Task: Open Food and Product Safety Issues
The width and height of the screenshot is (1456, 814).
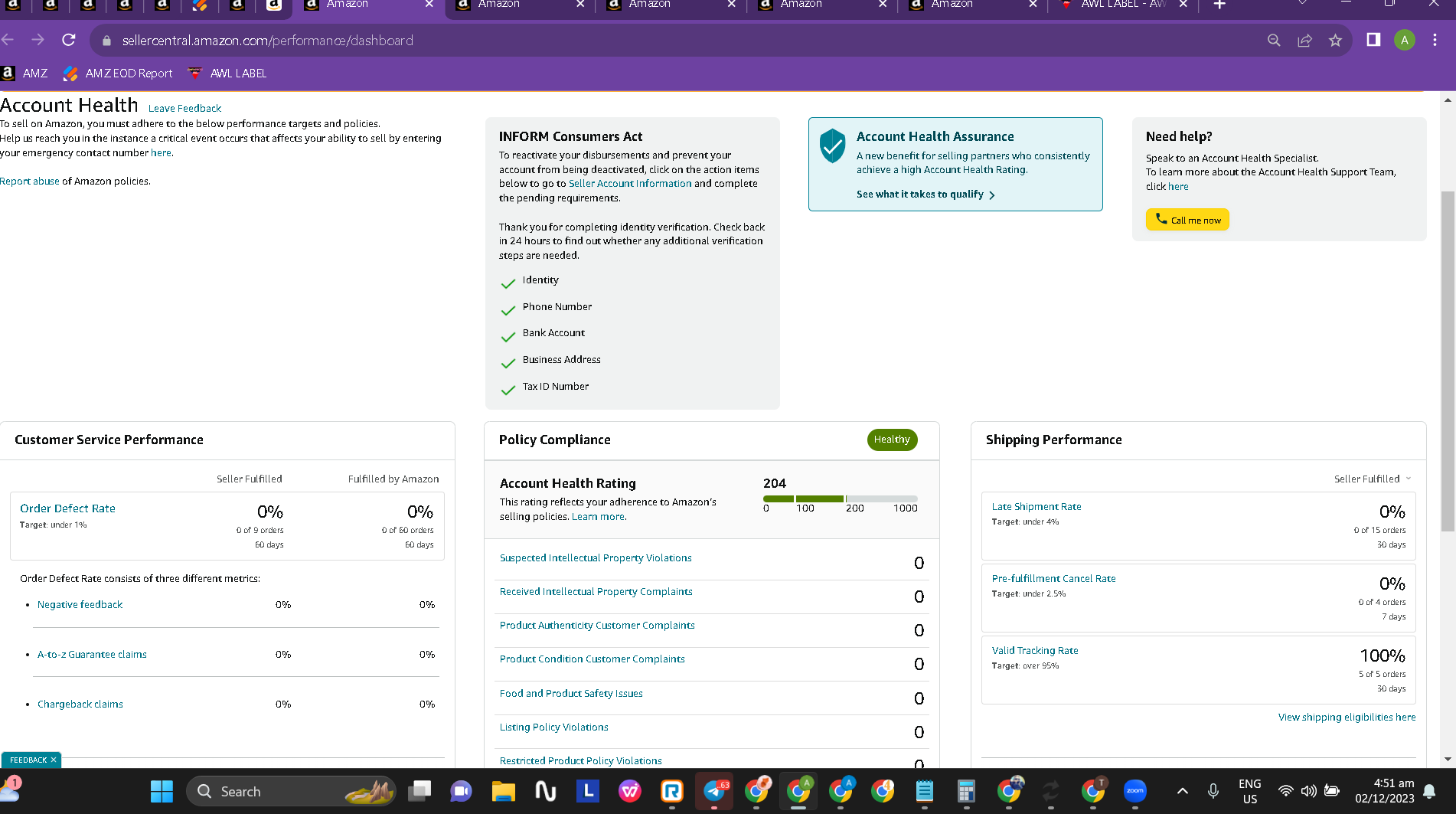Action: tap(571, 694)
